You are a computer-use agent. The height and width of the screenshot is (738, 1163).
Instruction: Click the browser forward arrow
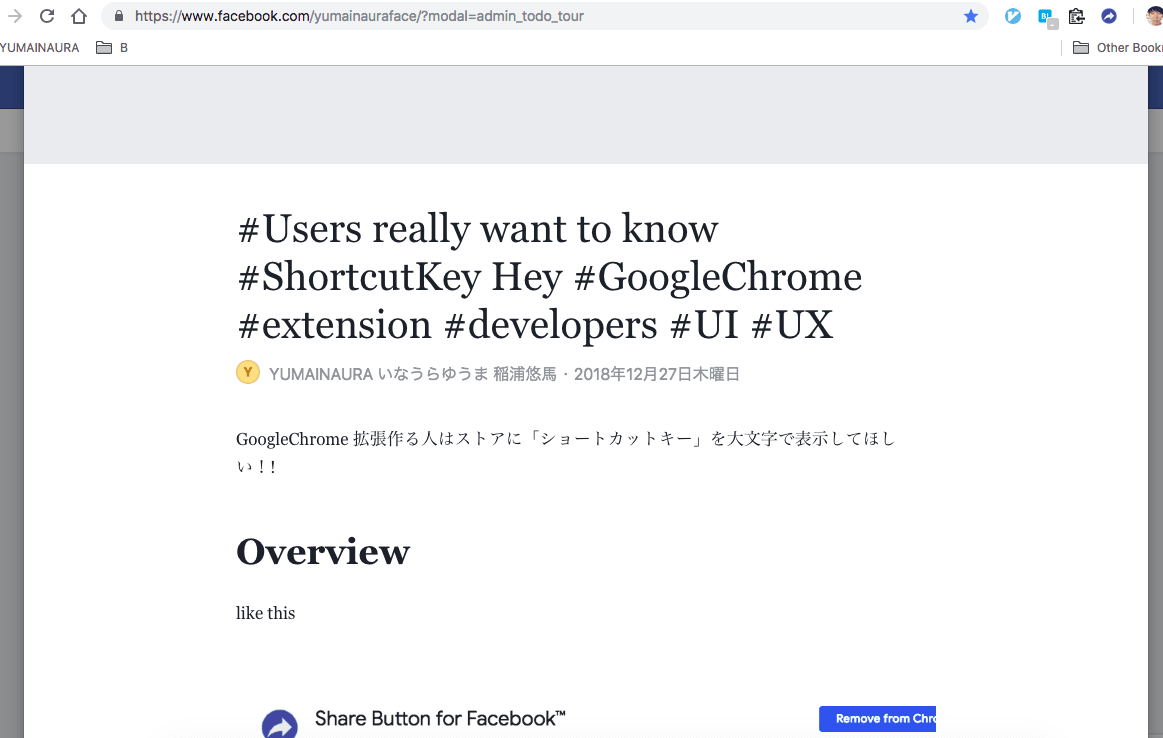(x=14, y=16)
